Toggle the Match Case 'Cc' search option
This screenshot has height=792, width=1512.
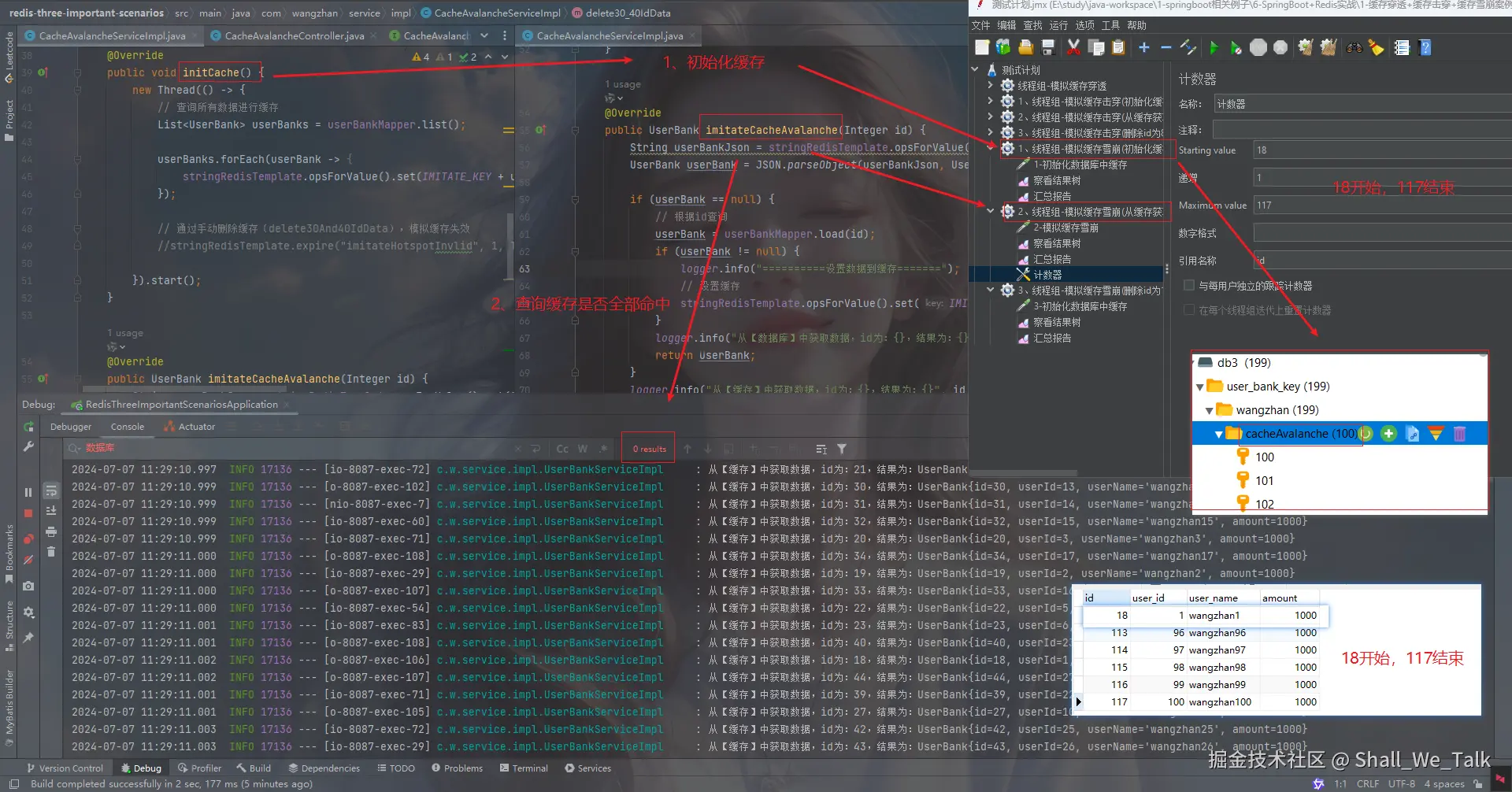click(562, 449)
